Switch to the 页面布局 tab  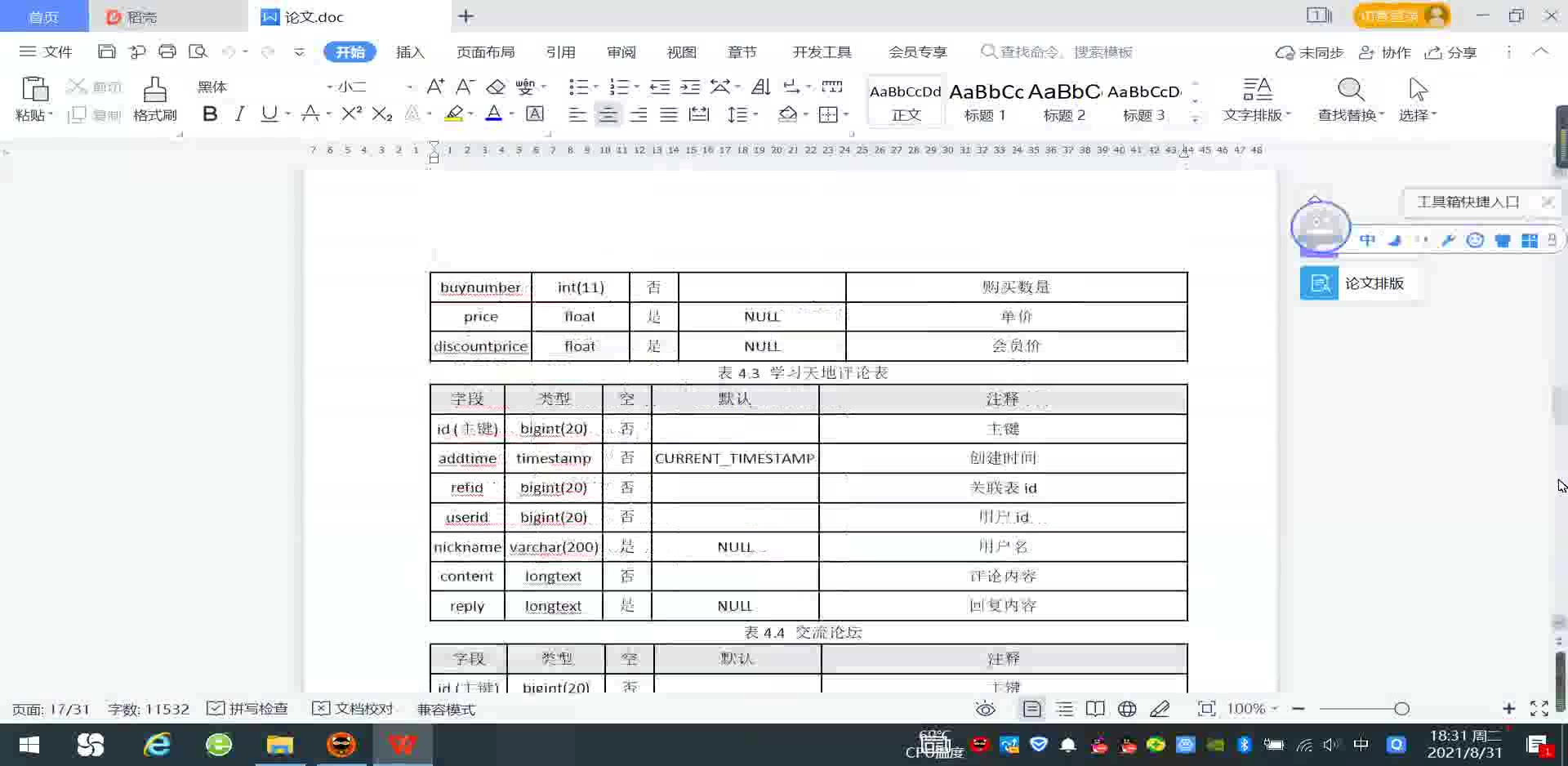click(486, 51)
